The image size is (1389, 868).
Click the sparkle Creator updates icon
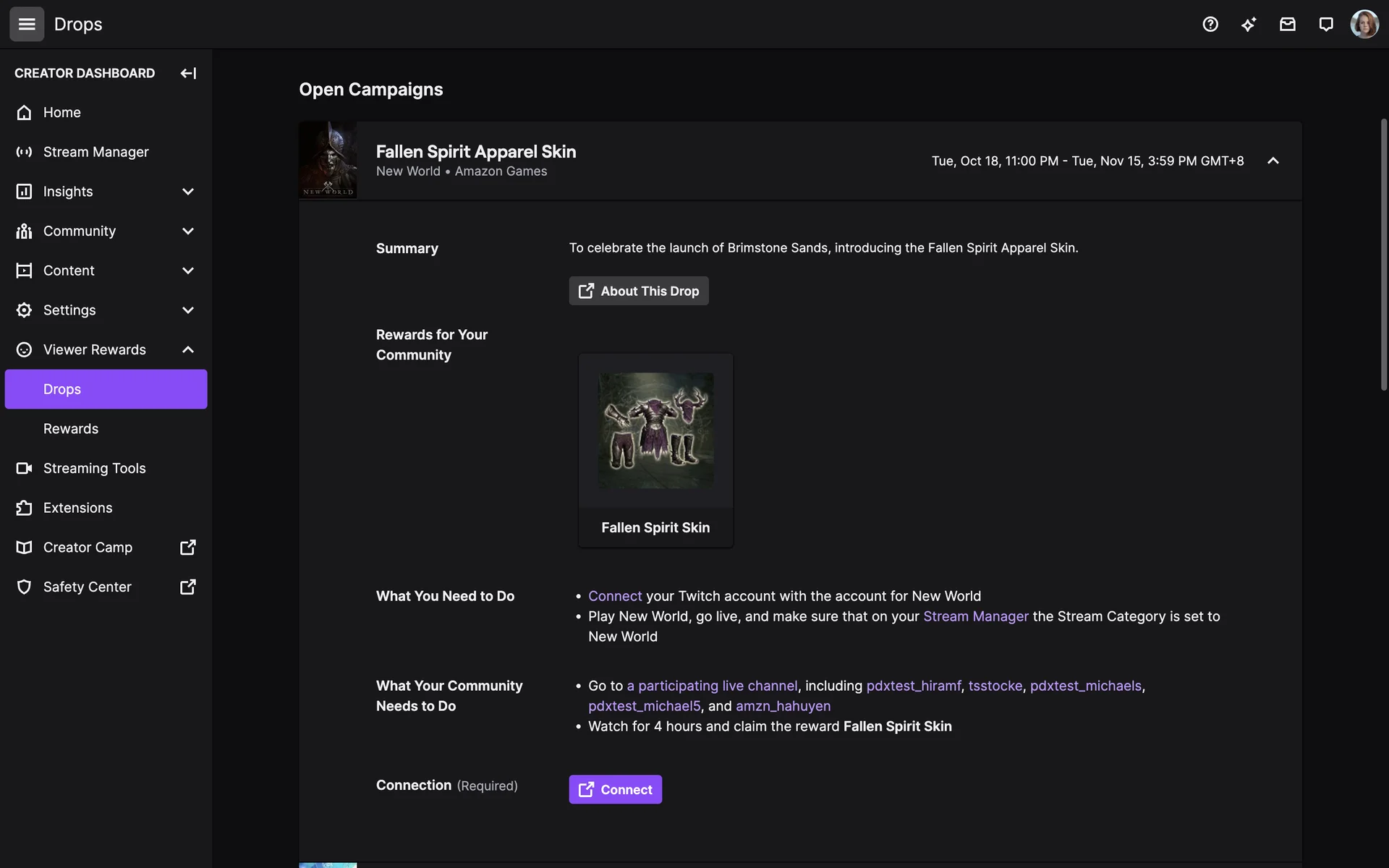pyautogui.click(x=1249, y=24)
